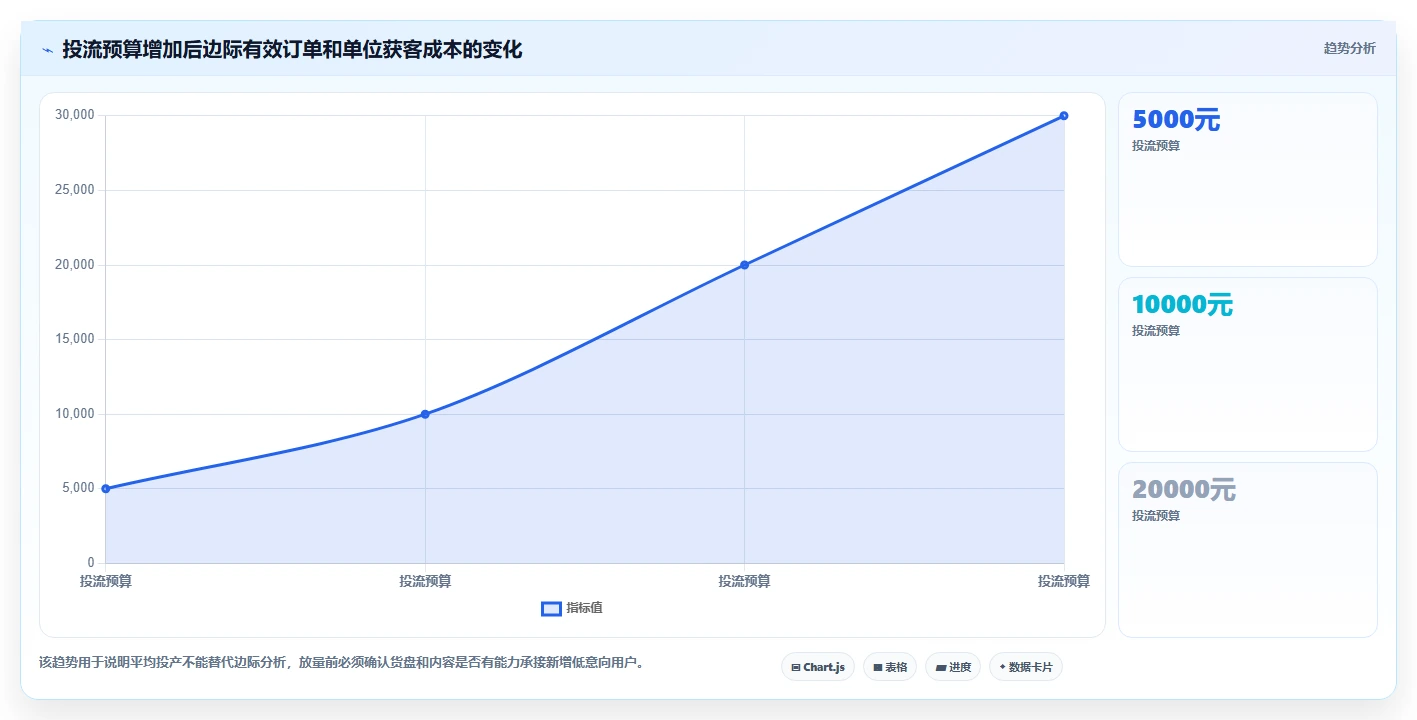1417x720 pixels.
Task: Click the chart data point at value 10,000
Action: tap(425, 414)
